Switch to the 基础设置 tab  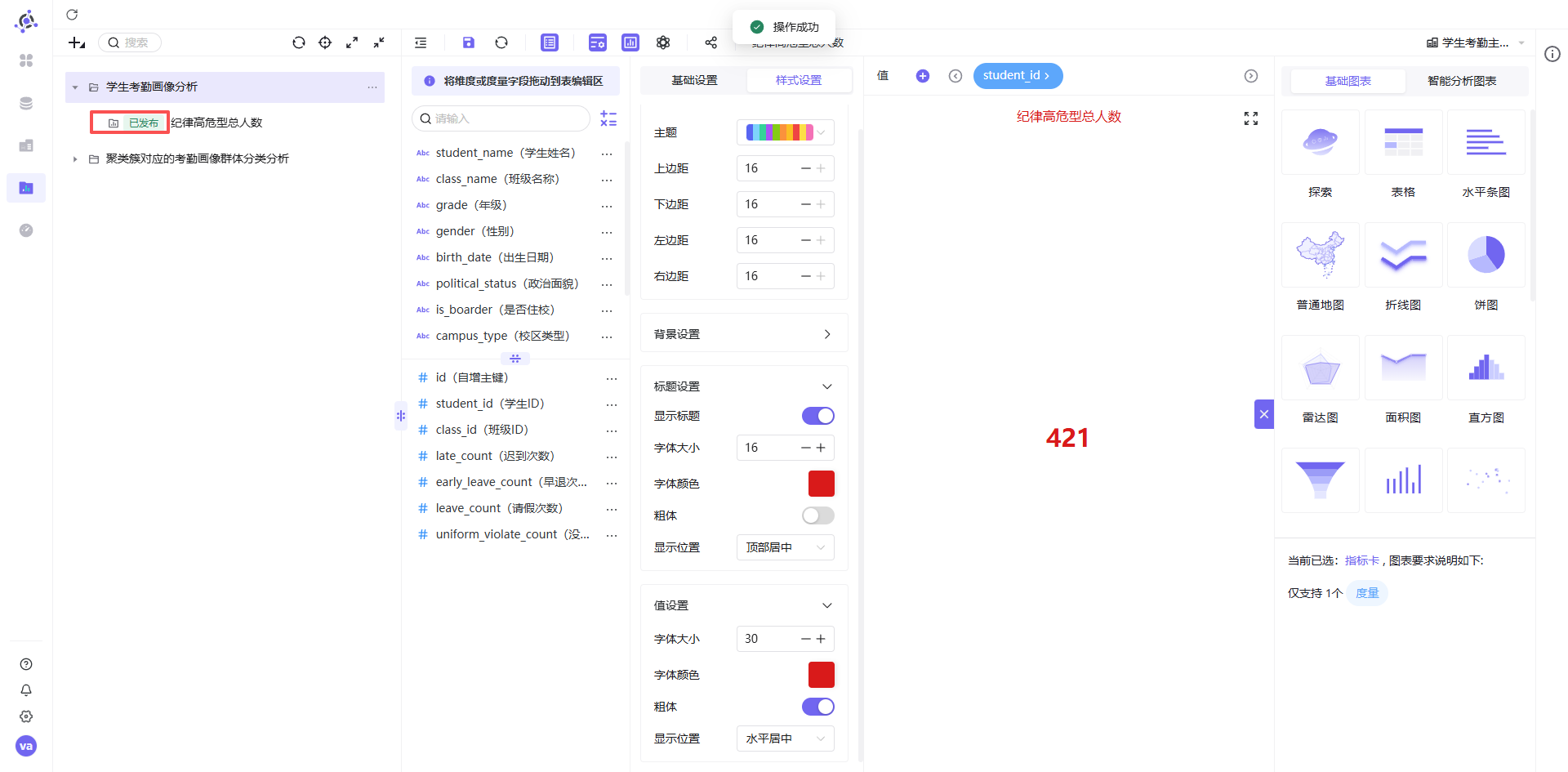click(694, 80)
